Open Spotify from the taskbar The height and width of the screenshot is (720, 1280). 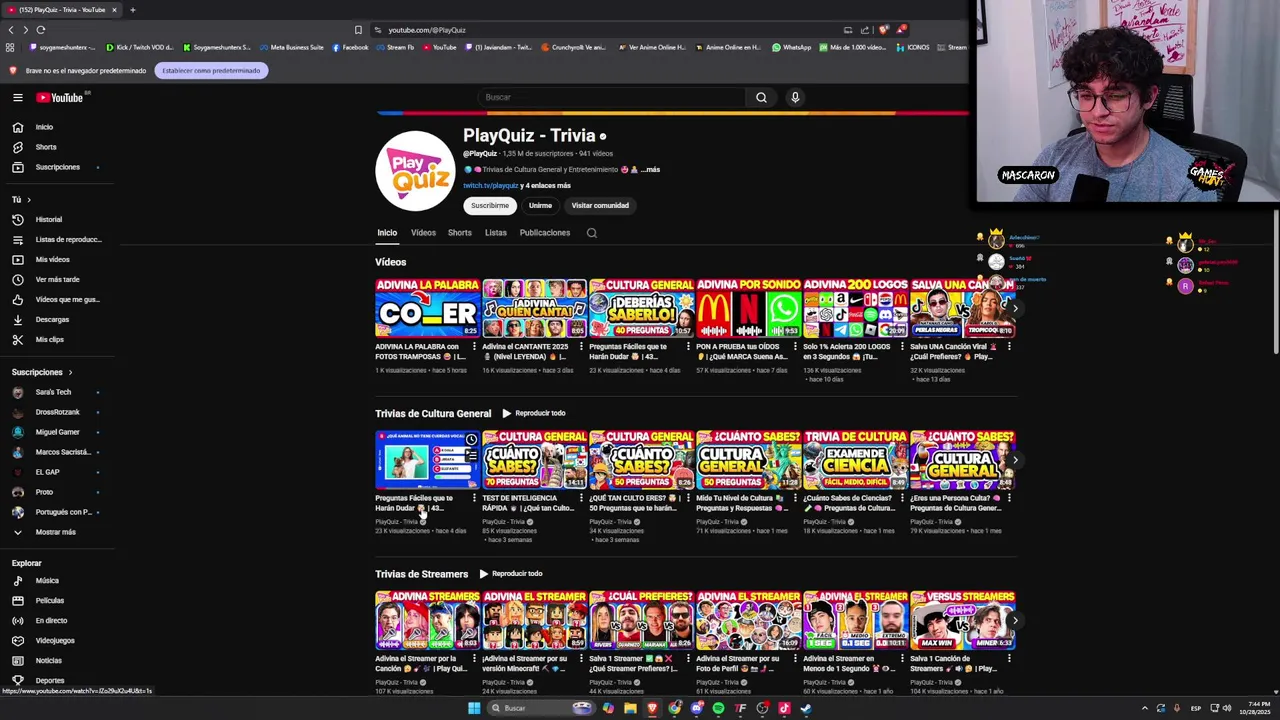click(x=718, y=708)
